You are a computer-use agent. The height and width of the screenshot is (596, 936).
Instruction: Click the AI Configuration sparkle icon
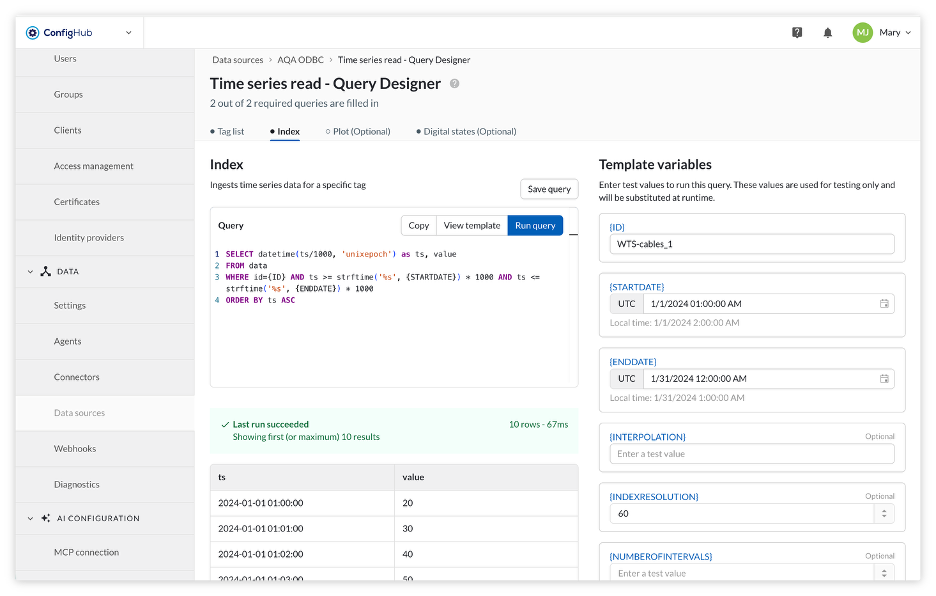tap(45, 518)
